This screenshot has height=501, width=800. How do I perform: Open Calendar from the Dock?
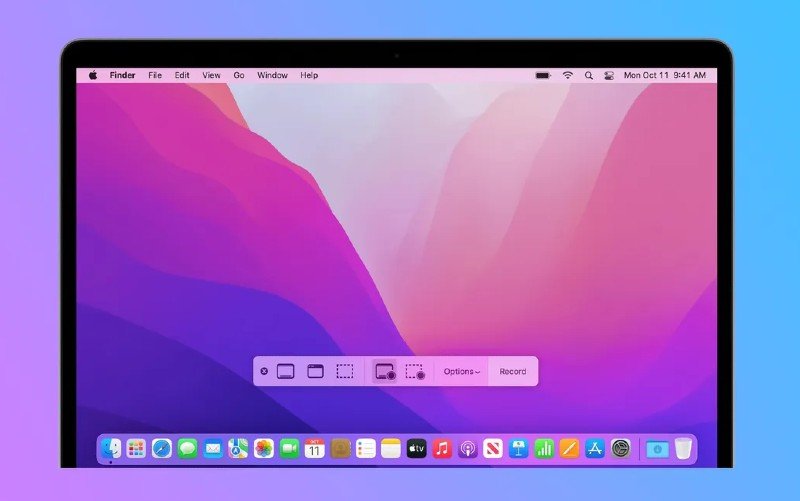click(x=315, y=448)
